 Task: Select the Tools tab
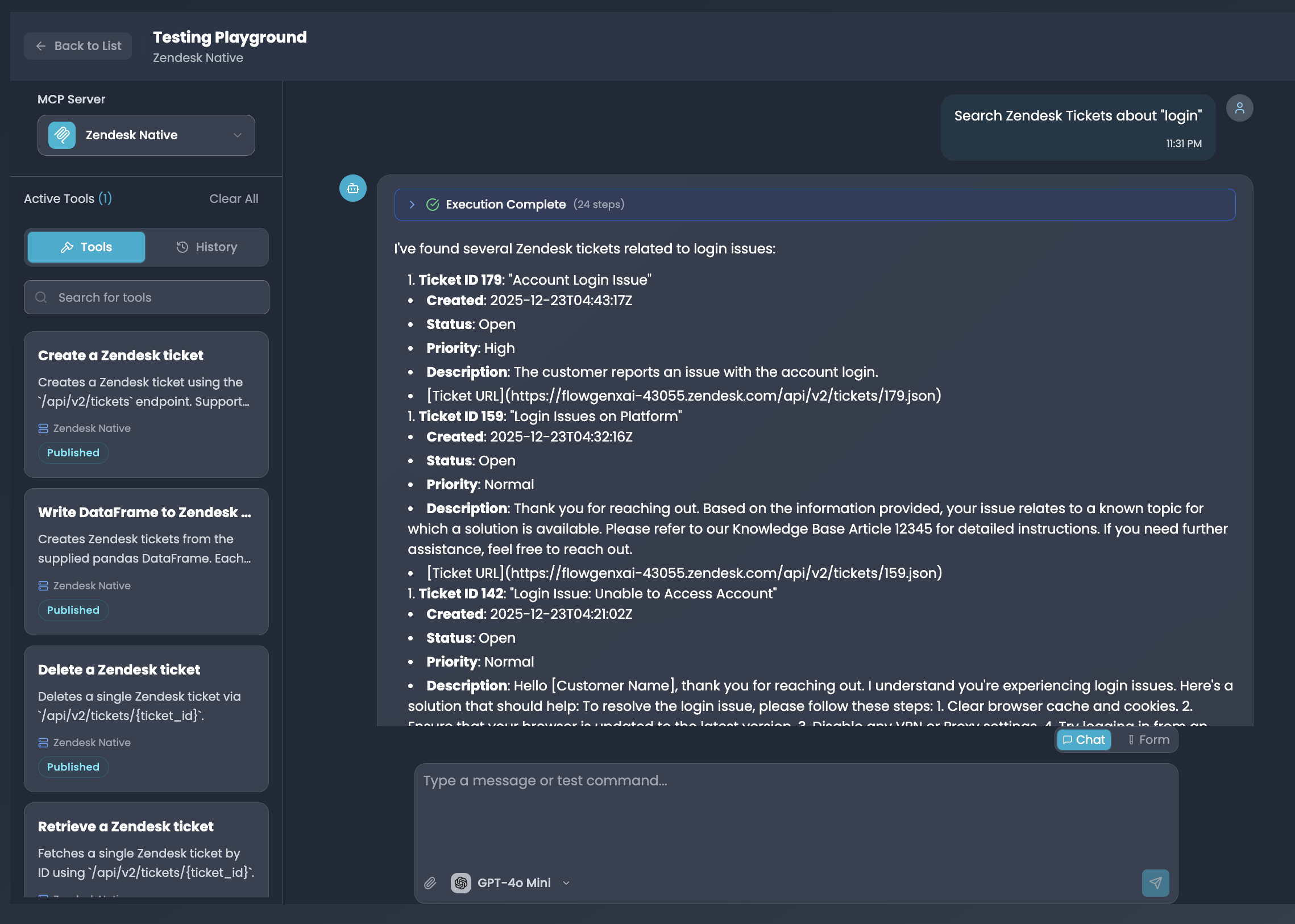[x=86, y=247]
